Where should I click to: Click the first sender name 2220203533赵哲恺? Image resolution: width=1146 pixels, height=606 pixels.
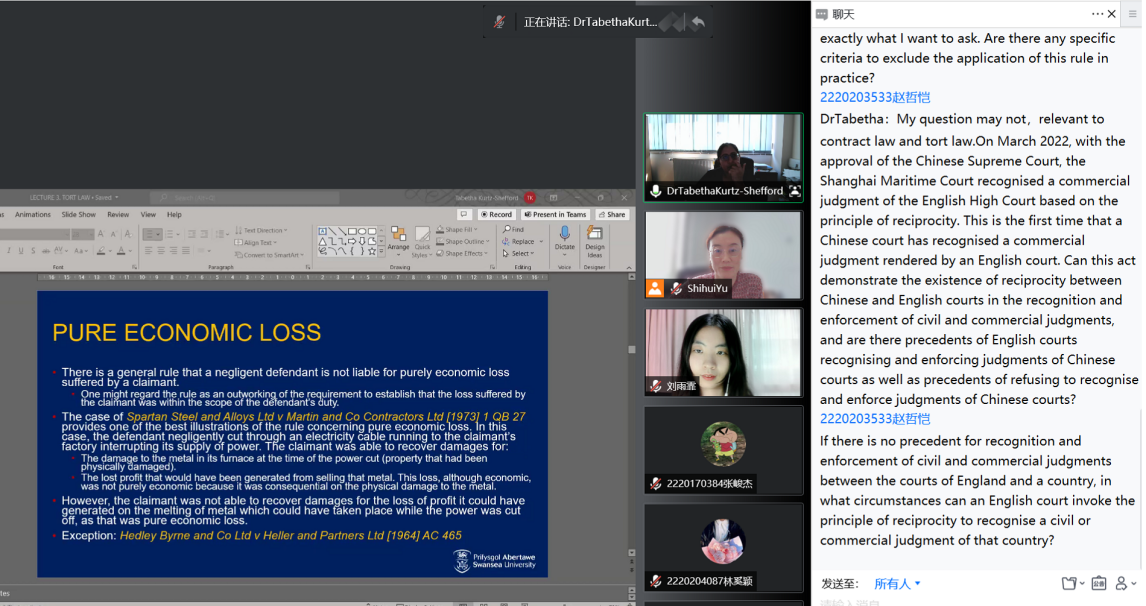(875, 97)
